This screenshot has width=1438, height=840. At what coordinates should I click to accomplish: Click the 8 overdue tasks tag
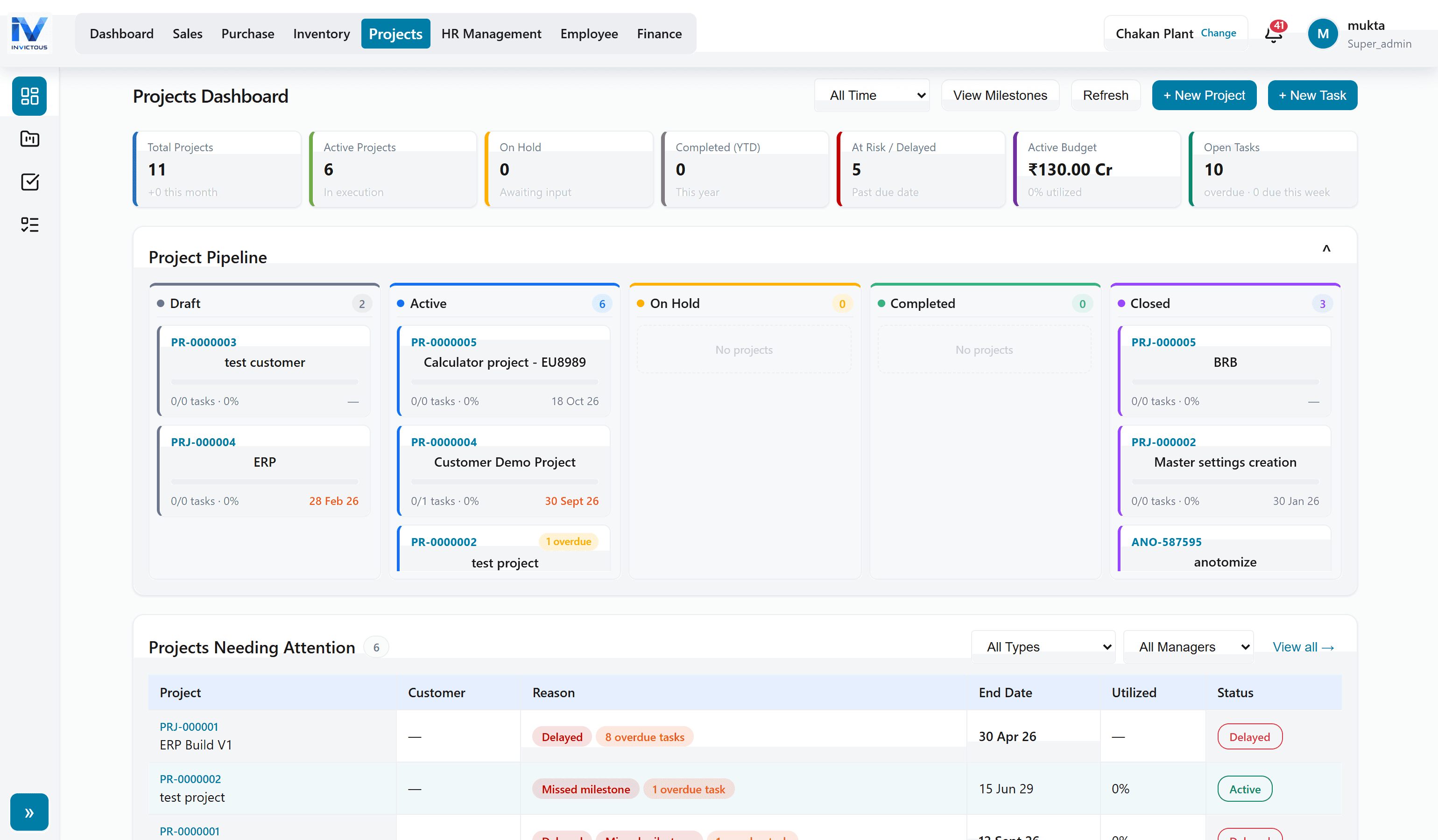644,737
